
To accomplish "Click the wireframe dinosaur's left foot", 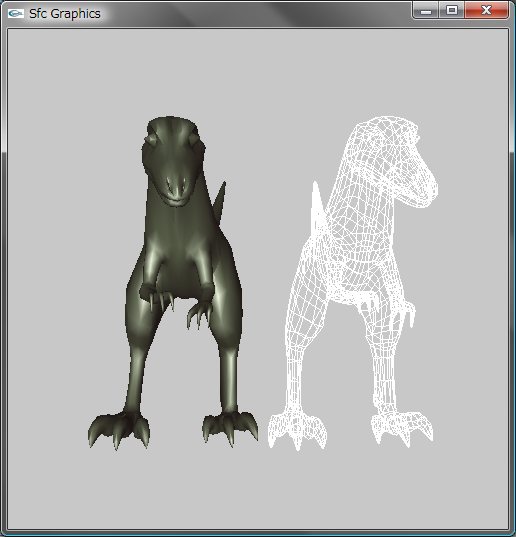I will click(x=297, y=431).
